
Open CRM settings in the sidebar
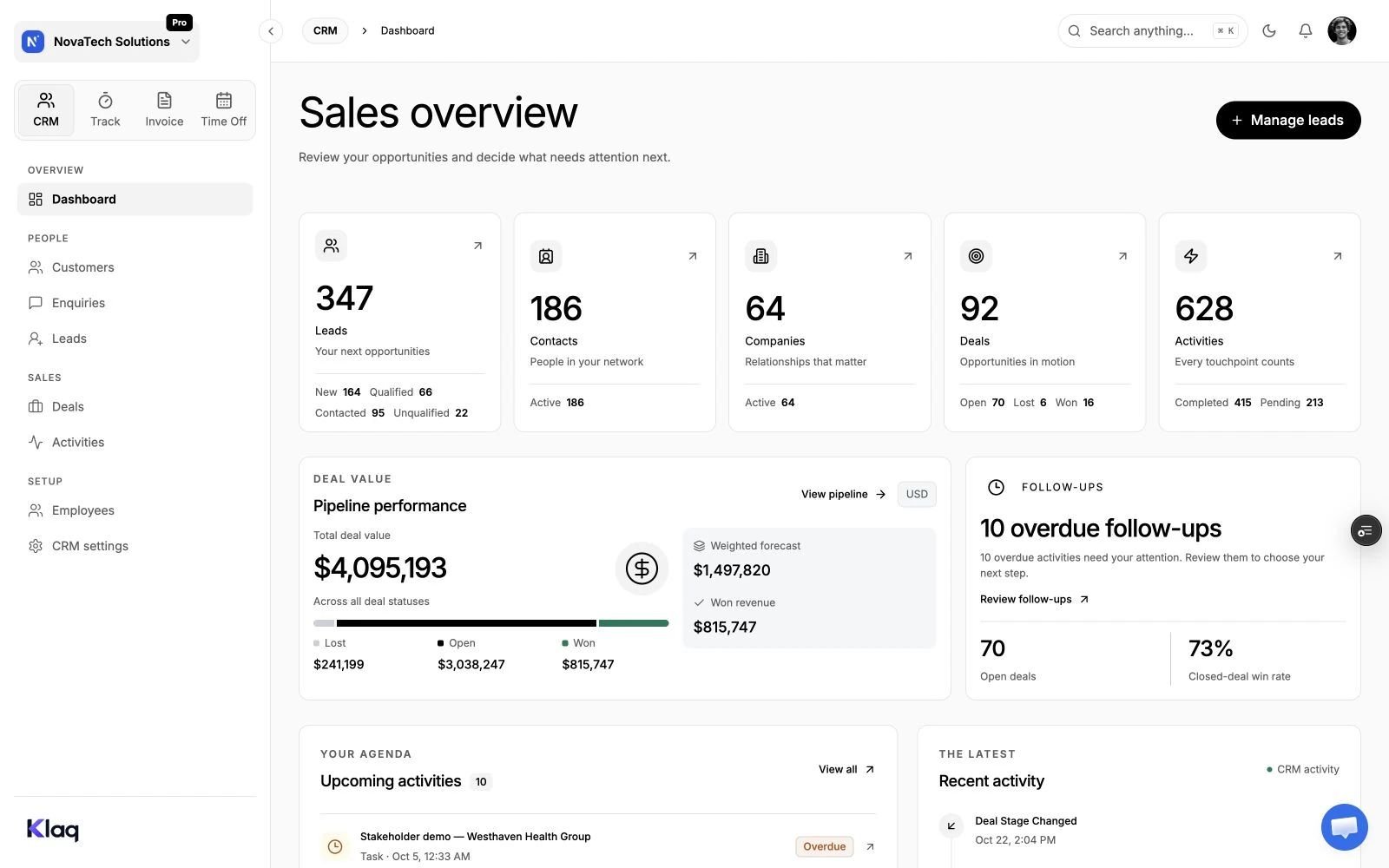pyautogui.click(x=135, y=546)
